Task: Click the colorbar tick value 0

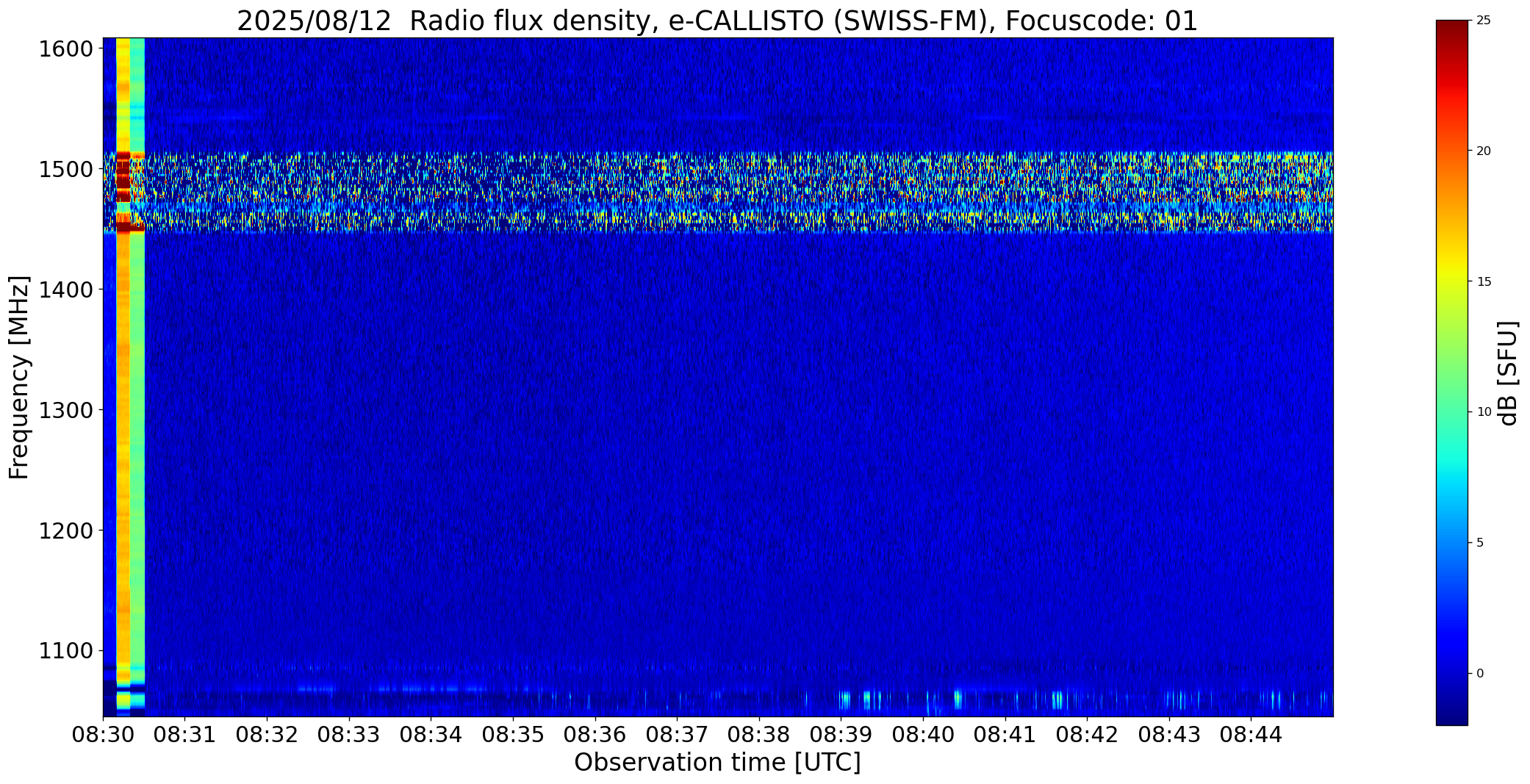Action: click(x=1480, y=673)
